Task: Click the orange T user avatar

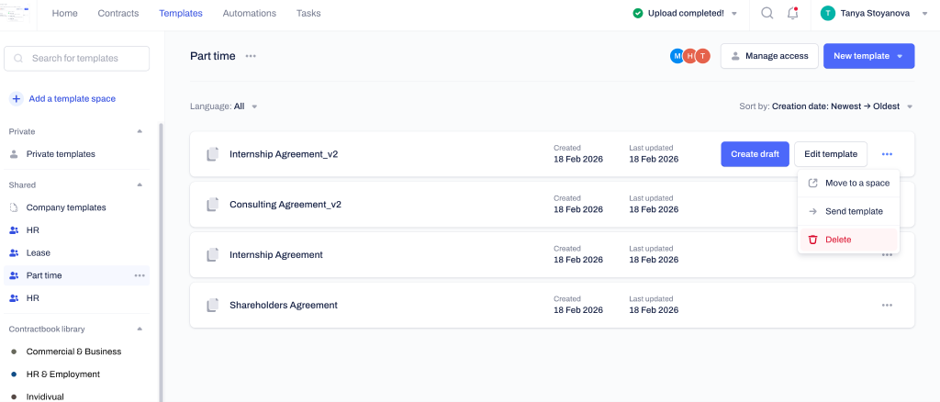Action: pos(703,56)
